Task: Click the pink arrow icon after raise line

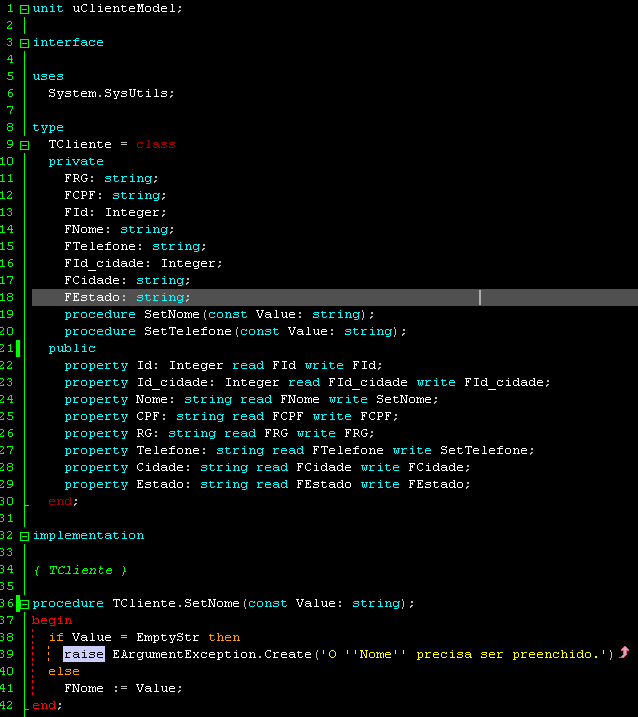Action: [624, 652]
